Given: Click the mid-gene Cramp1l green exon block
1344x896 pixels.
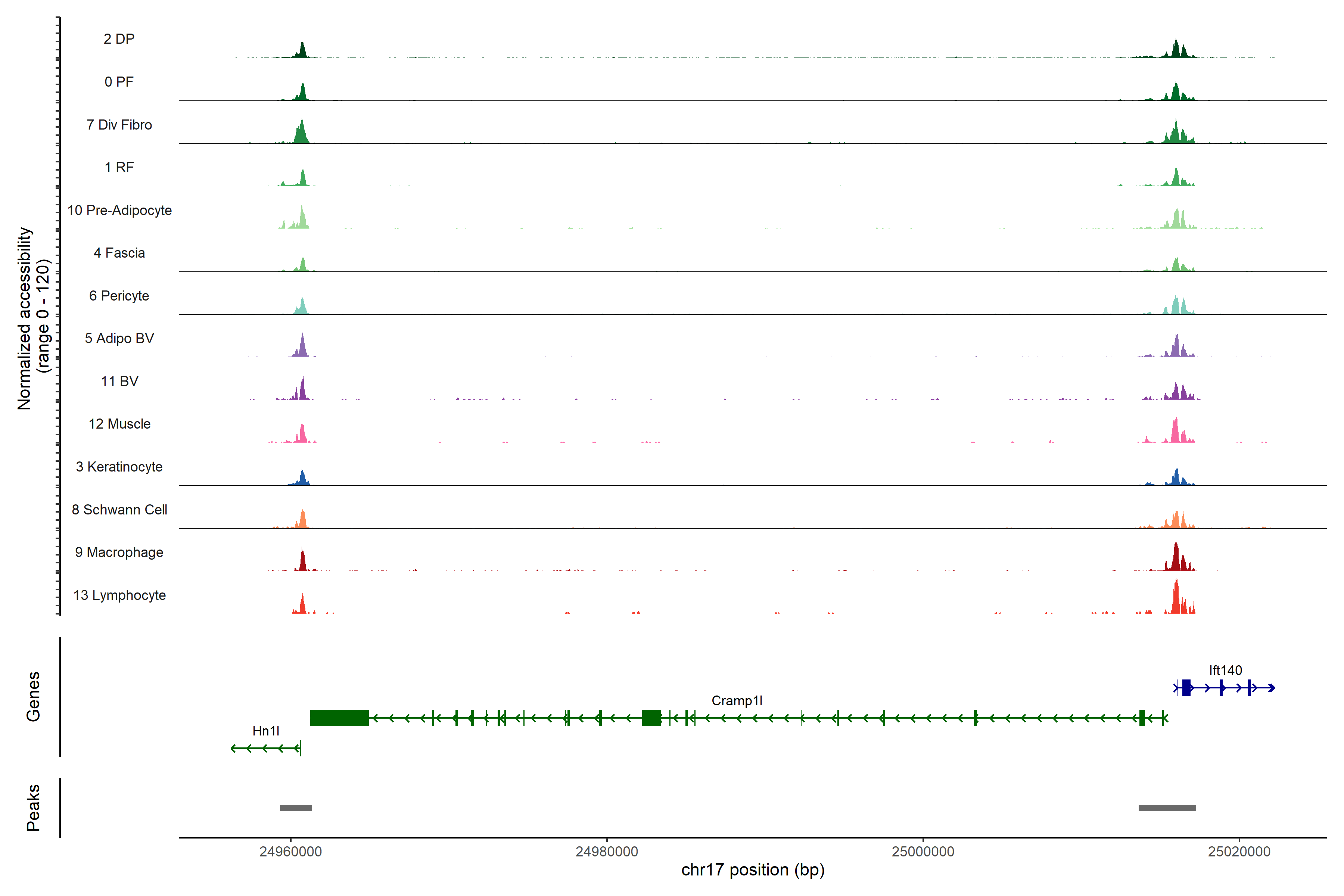Looking at the screenshot, I should [651, 718].
